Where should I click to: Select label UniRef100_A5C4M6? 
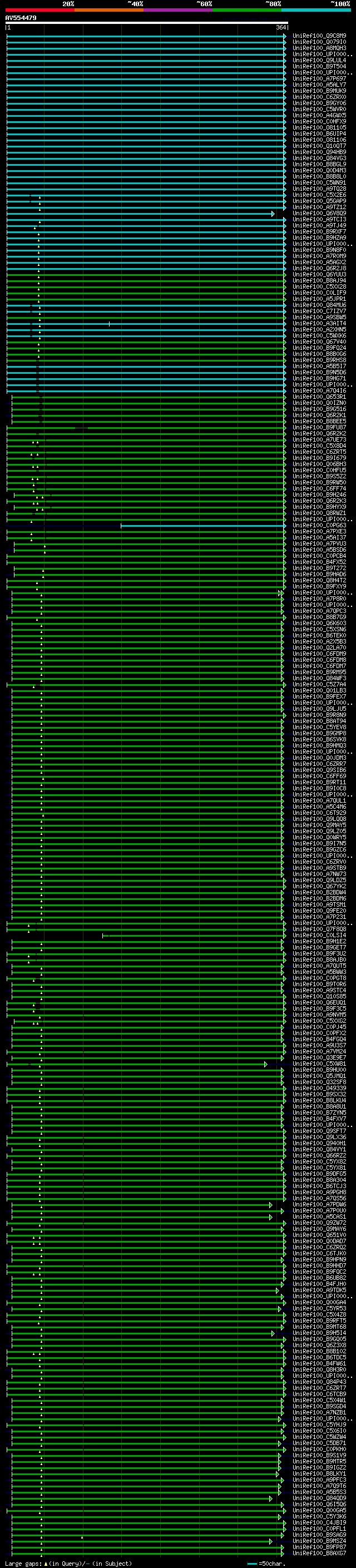point(319,807)
